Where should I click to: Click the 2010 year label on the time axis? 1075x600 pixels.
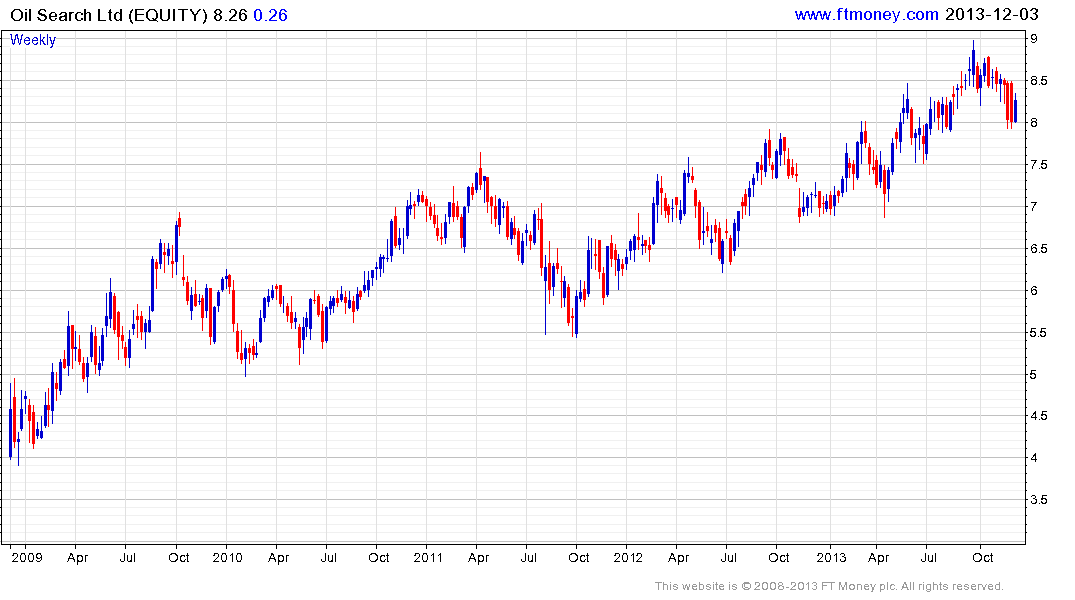[x=228, y=557]
